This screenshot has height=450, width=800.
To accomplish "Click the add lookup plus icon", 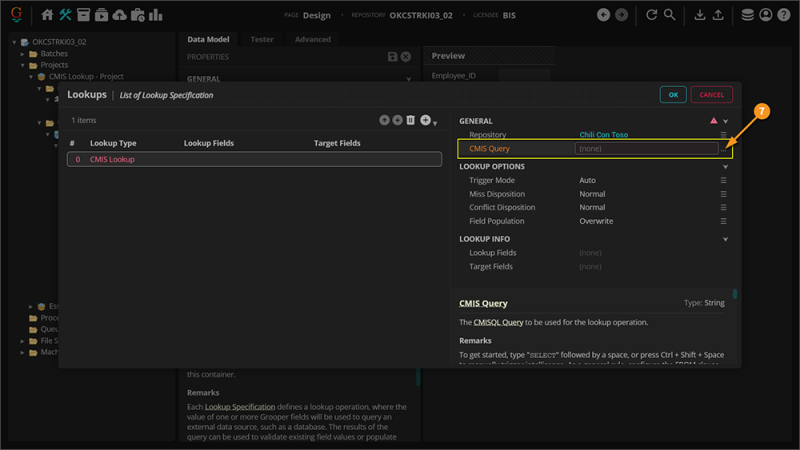I will pyautogui.click(x=425, y=120).
